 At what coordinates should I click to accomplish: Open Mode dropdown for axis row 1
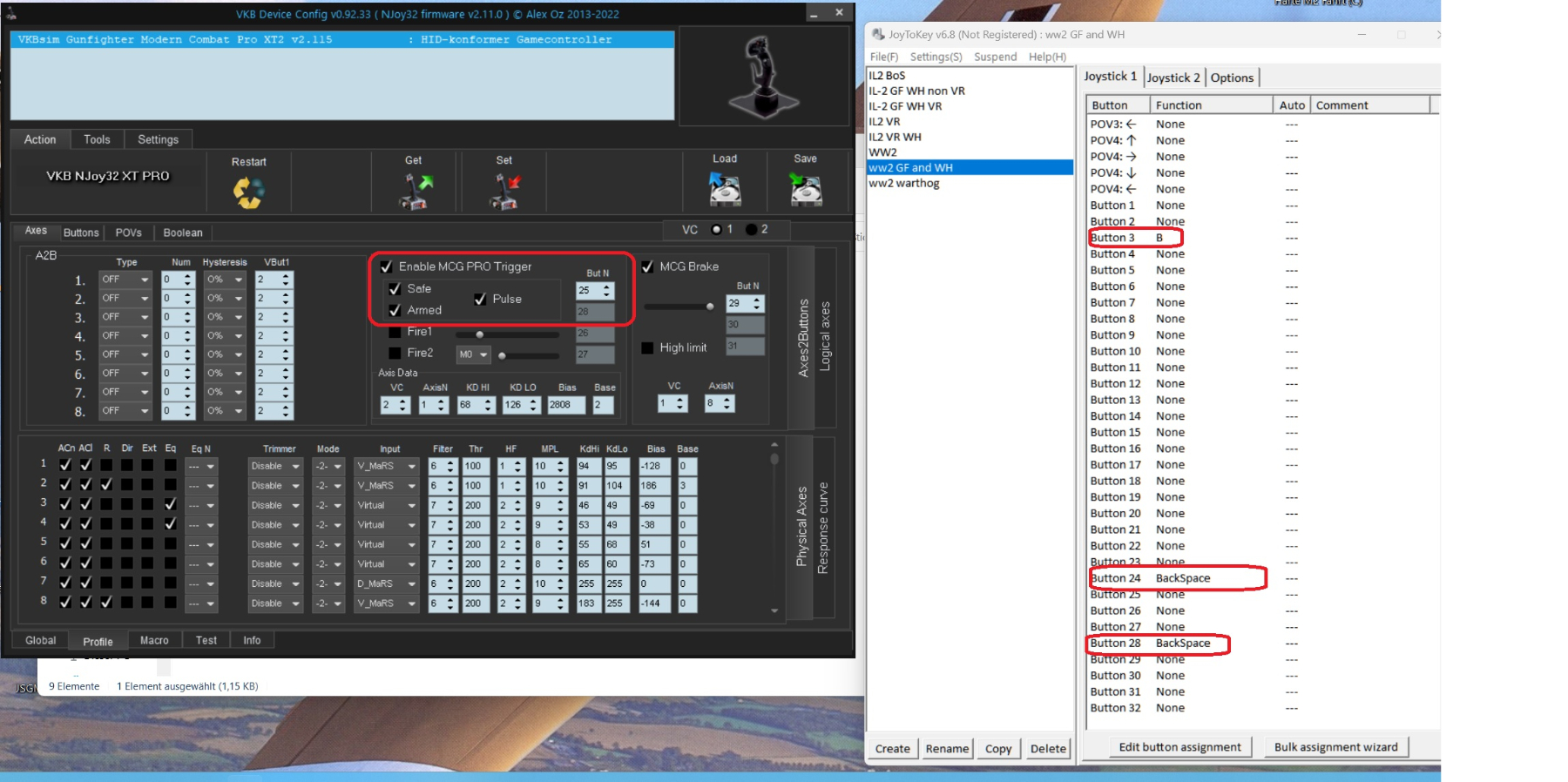coord(328,466)
